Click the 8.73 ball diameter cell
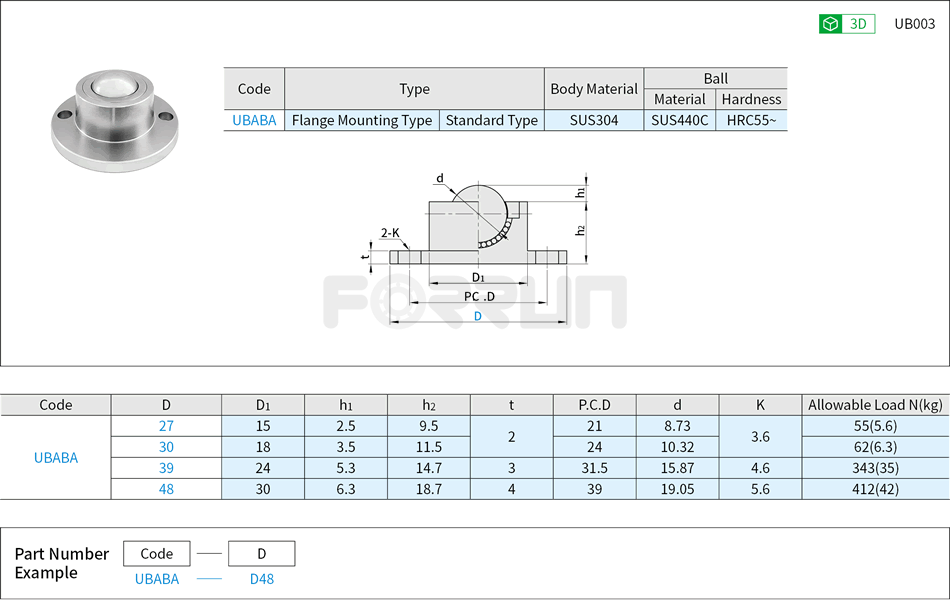The image size is (950, 603). point(677,426)
